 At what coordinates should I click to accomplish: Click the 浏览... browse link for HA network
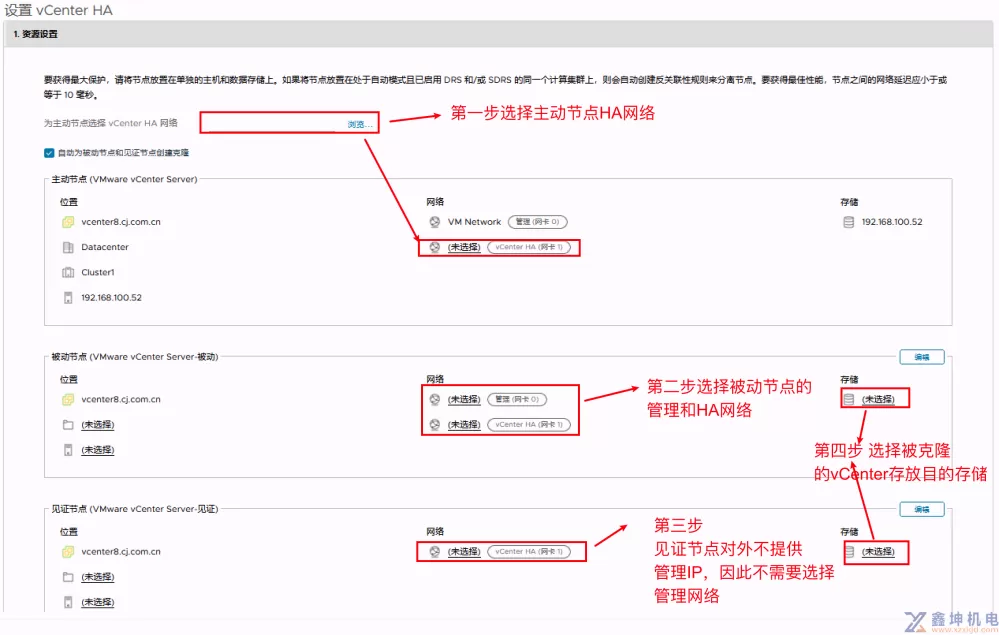pyautogui.click(x=360, y=124)
